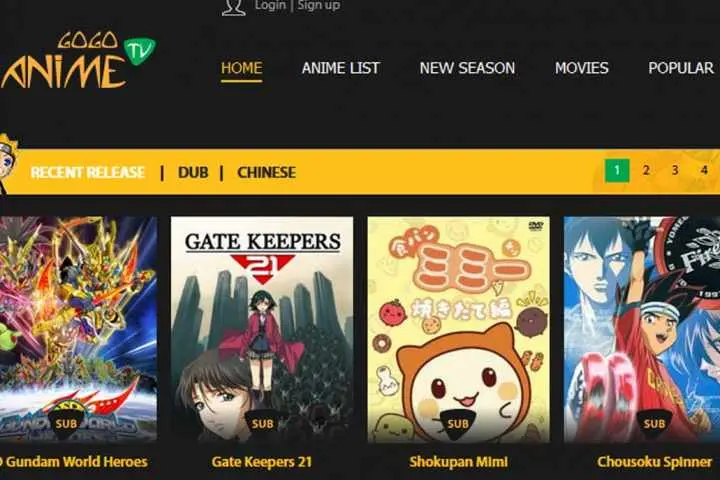Select the RECENT RELEASE tab
This screenshot has height=480, width=720.
(x=88, y=172)
